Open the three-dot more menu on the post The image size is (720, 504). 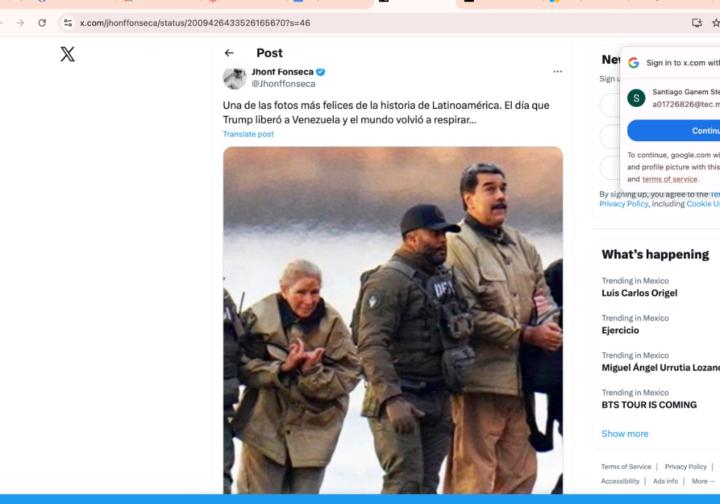coord(557,72)
